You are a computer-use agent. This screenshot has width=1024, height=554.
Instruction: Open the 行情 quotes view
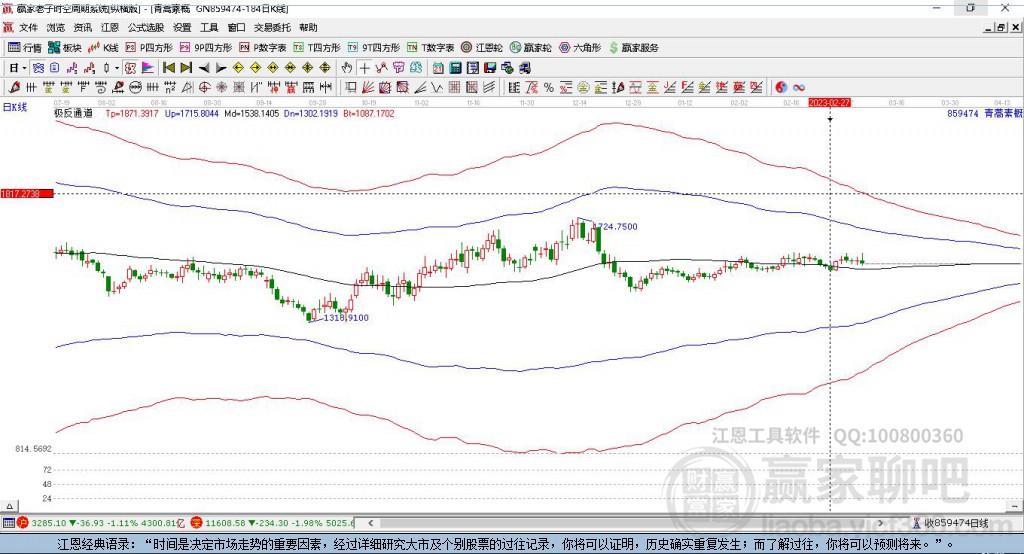[x=25, y=47]
